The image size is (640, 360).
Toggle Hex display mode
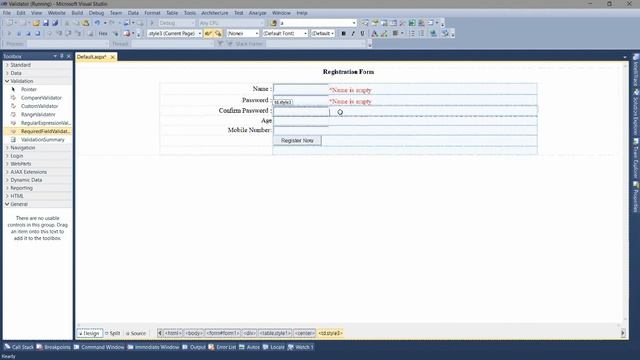103,33
